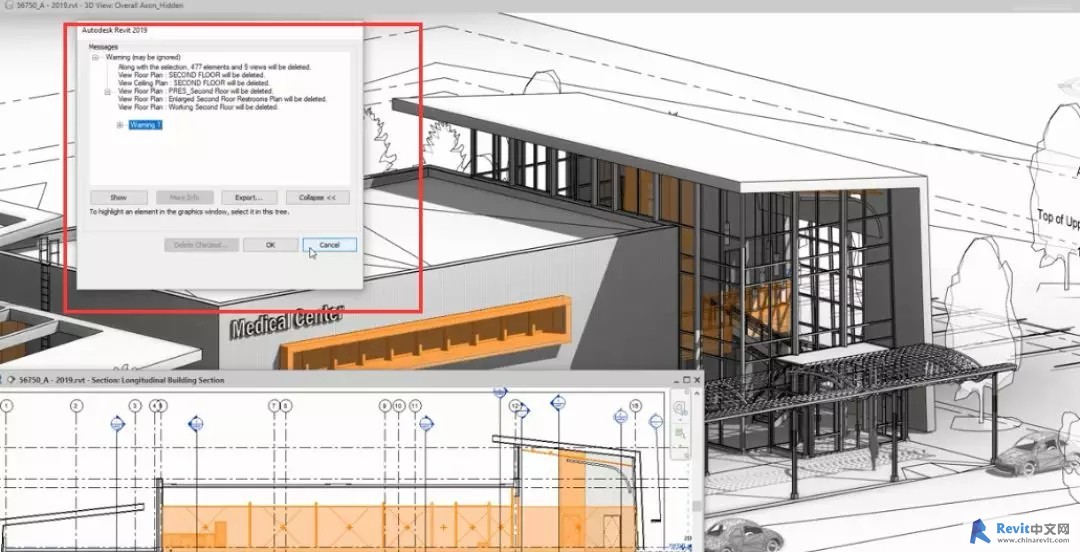Select grid bubble 8 in the section view
The image size is (1080, 552).
click(x=286, y=406)
